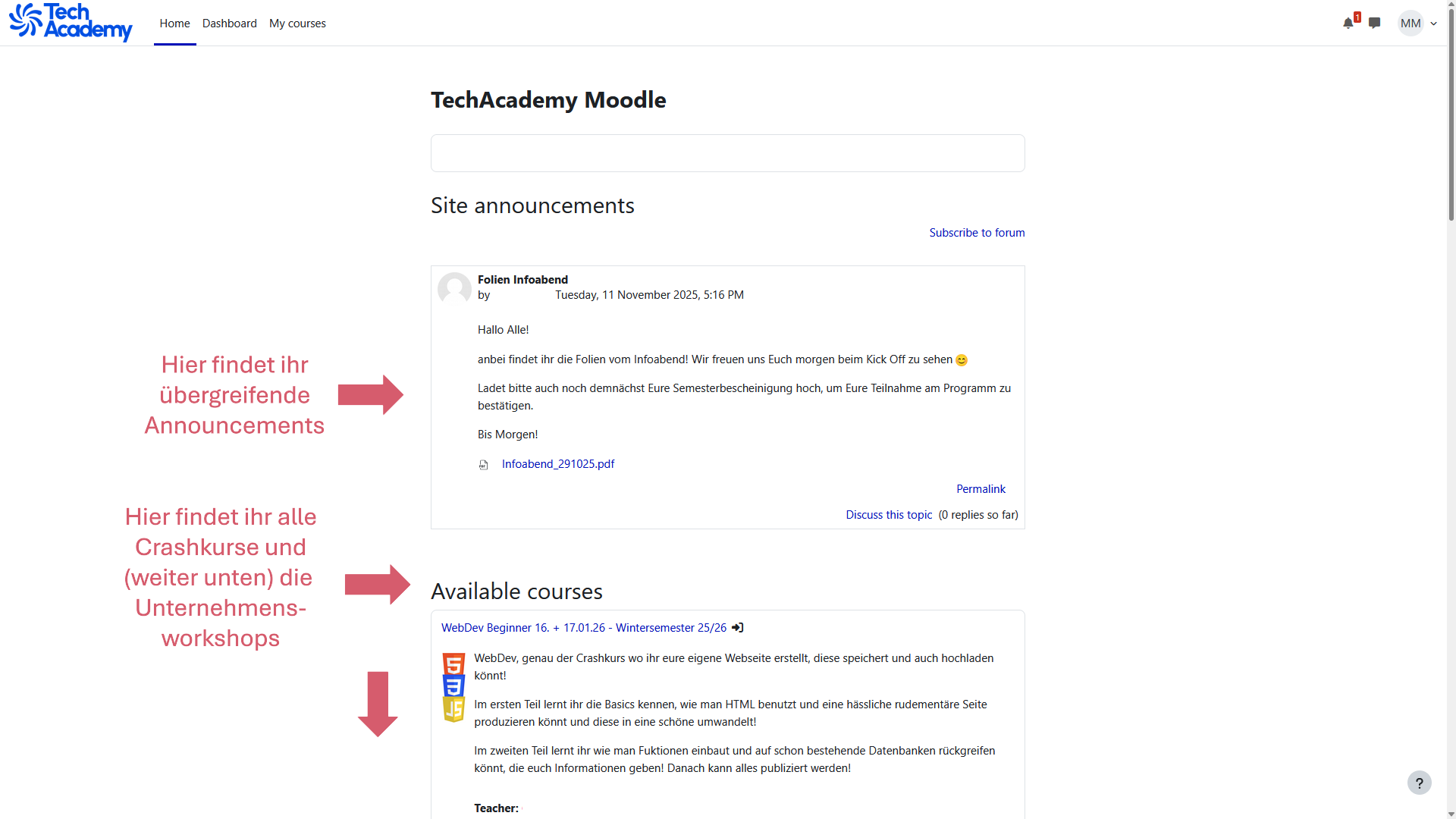Click the TechAcademy logo
Viewport: 1456px width, 819px height.
(71, 22)
